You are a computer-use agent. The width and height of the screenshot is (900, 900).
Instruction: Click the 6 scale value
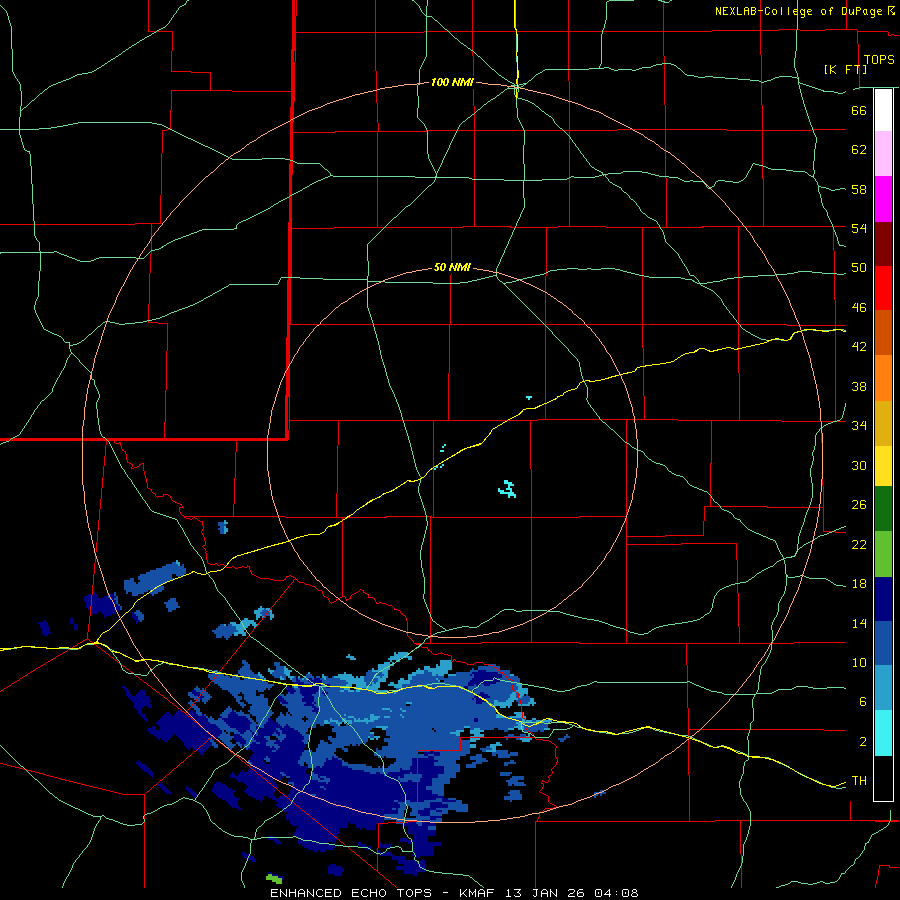tap(862, 702)
